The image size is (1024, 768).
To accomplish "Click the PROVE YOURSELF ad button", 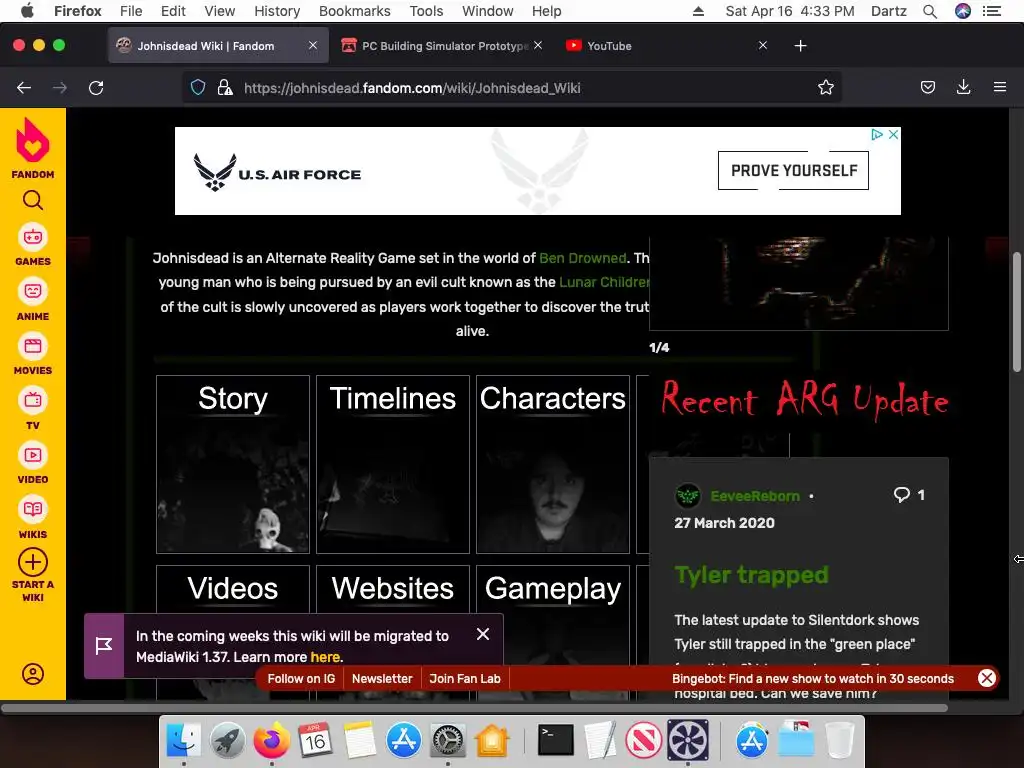I will tap(793, 170).
